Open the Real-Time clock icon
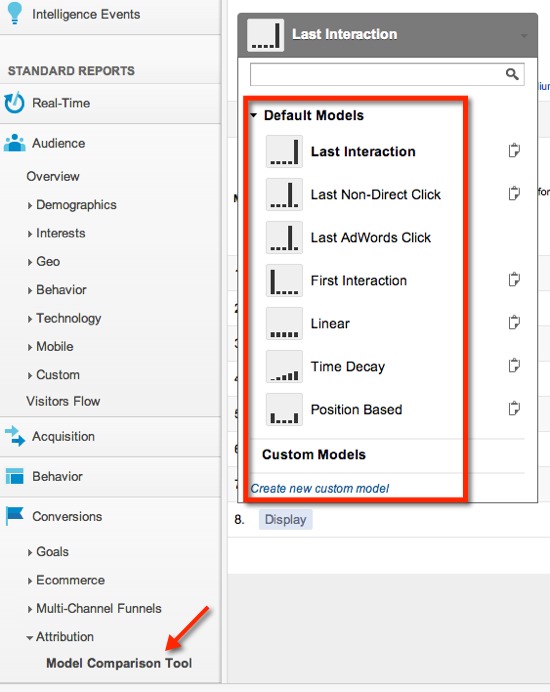550x692 pixels. coord(14,102)
